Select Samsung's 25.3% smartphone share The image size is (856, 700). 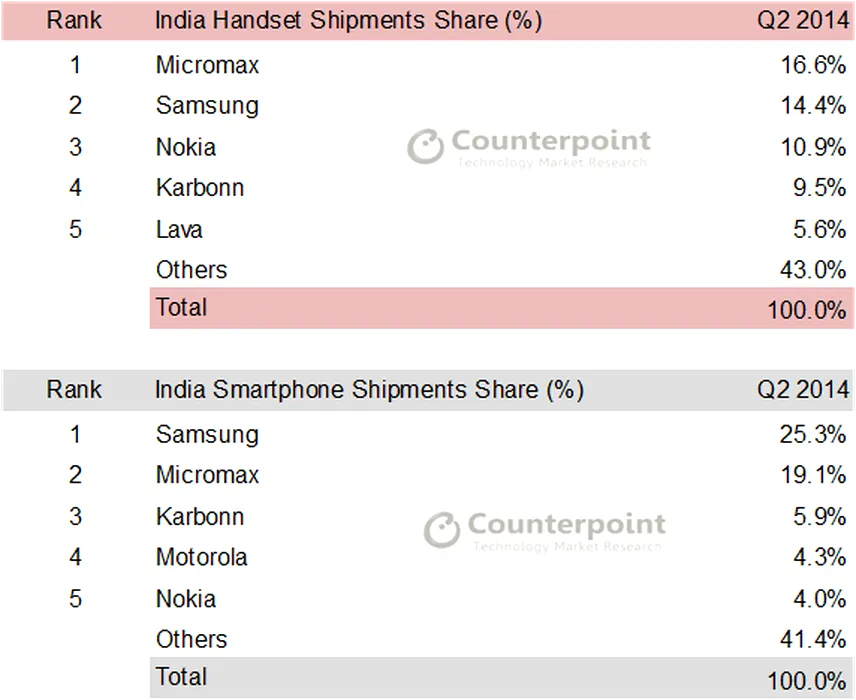(x=814, y=435)
